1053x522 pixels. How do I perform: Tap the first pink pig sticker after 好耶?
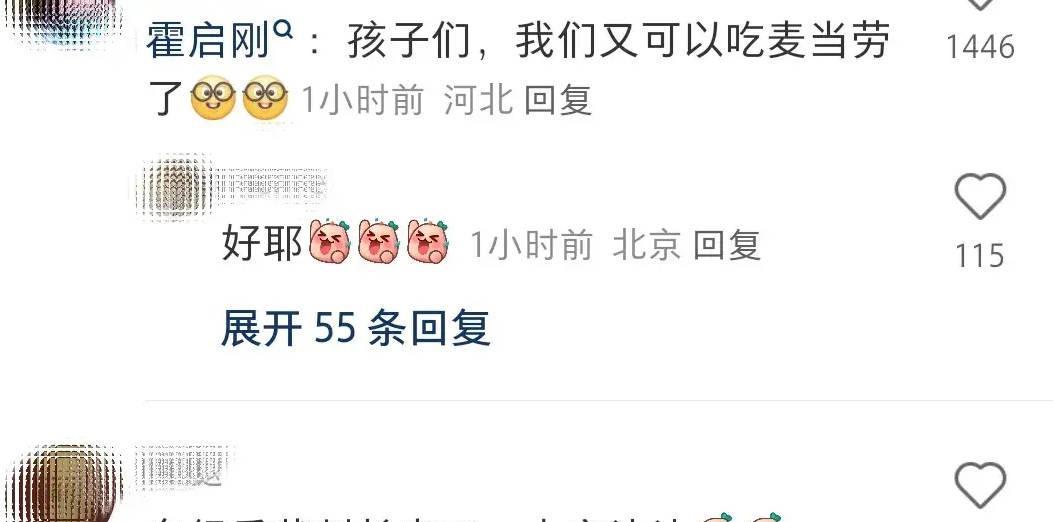[330, 241]
